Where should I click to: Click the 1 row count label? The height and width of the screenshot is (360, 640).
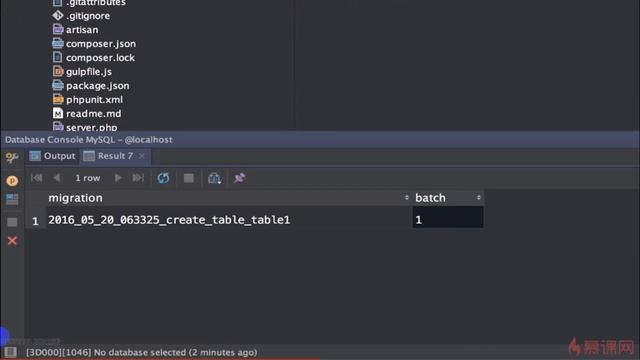tap(87, 178)
